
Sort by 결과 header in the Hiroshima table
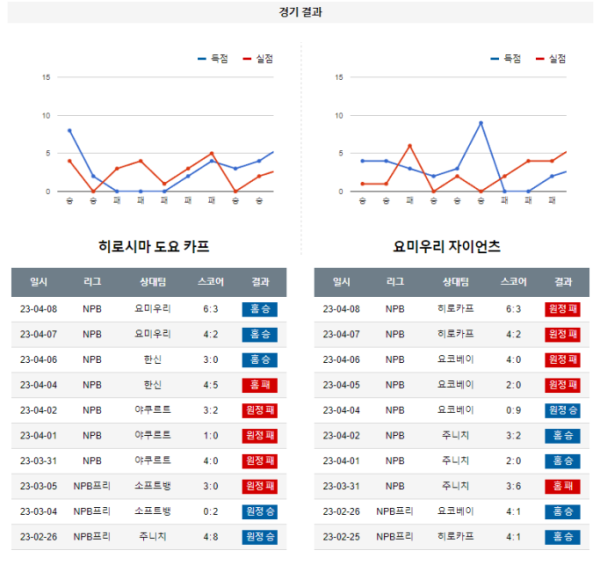(260, 282)
